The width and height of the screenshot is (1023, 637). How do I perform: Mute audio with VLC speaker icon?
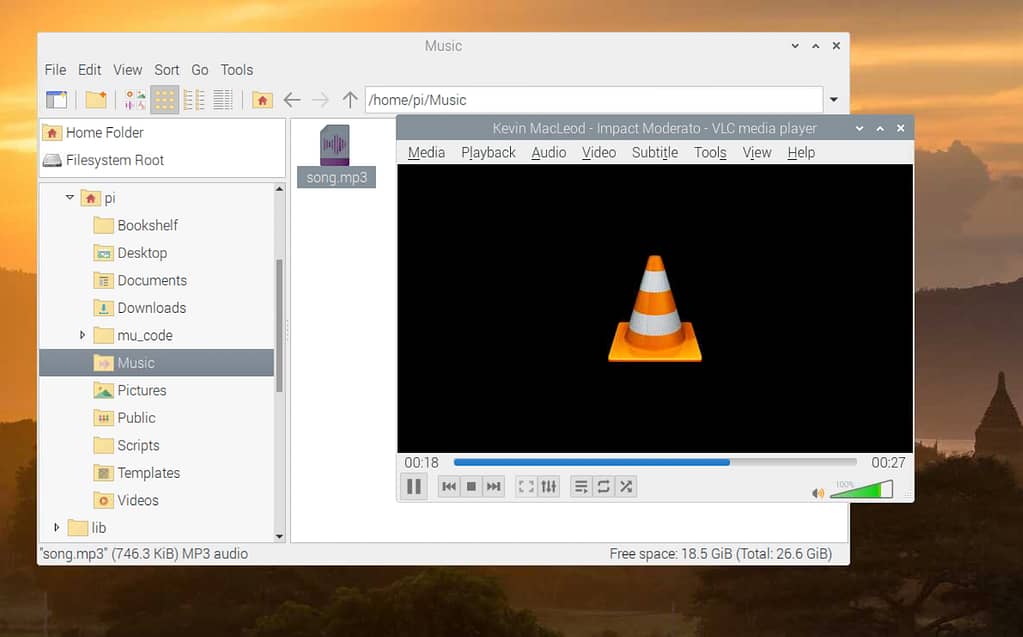[x=817, y=493]
